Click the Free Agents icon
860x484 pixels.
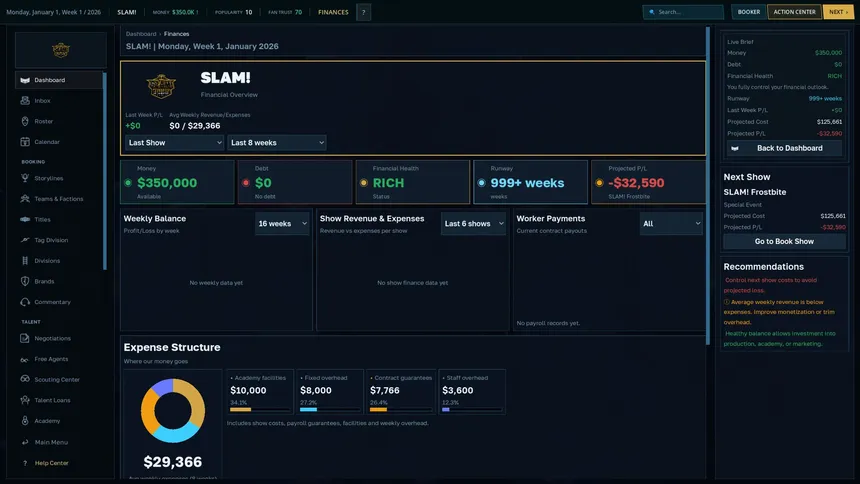[25, 359]
